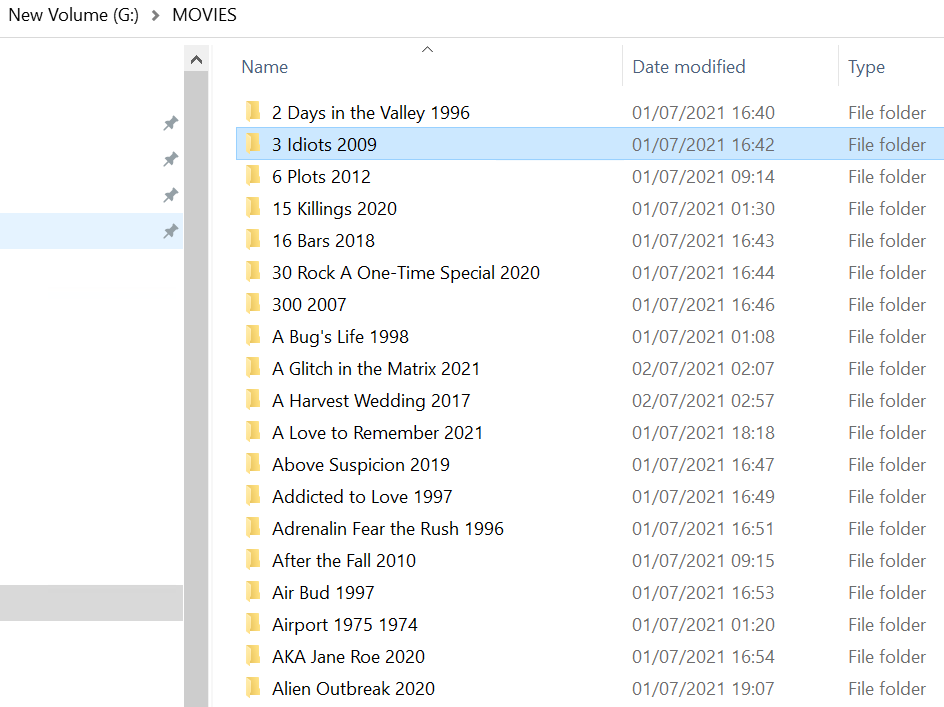Click the folder icon for Alien Outbreak 2020
This screenshot has width=944, height=707.
[x=253, y=688]
